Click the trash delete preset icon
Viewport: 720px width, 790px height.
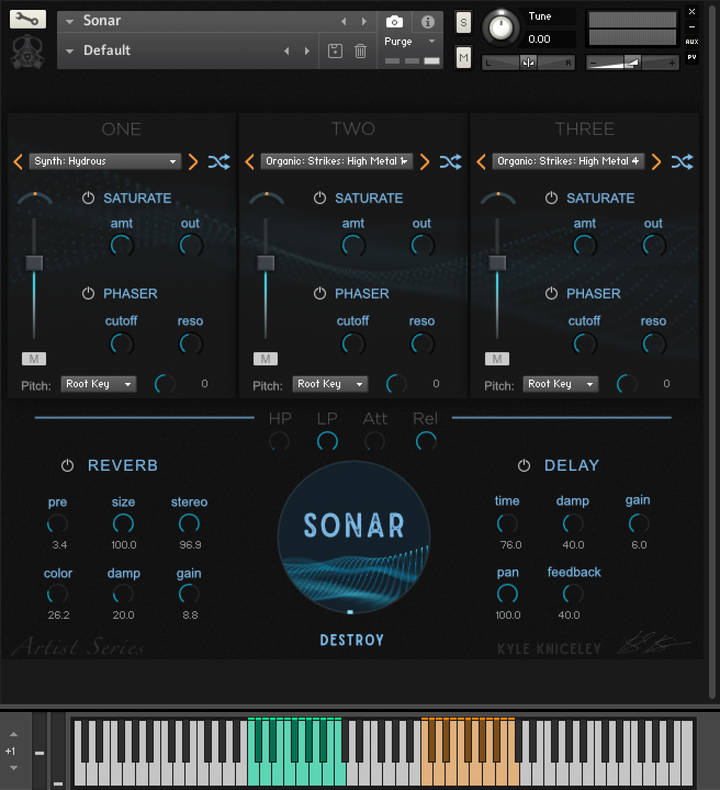pyautogui.click(x=360, y=51)
